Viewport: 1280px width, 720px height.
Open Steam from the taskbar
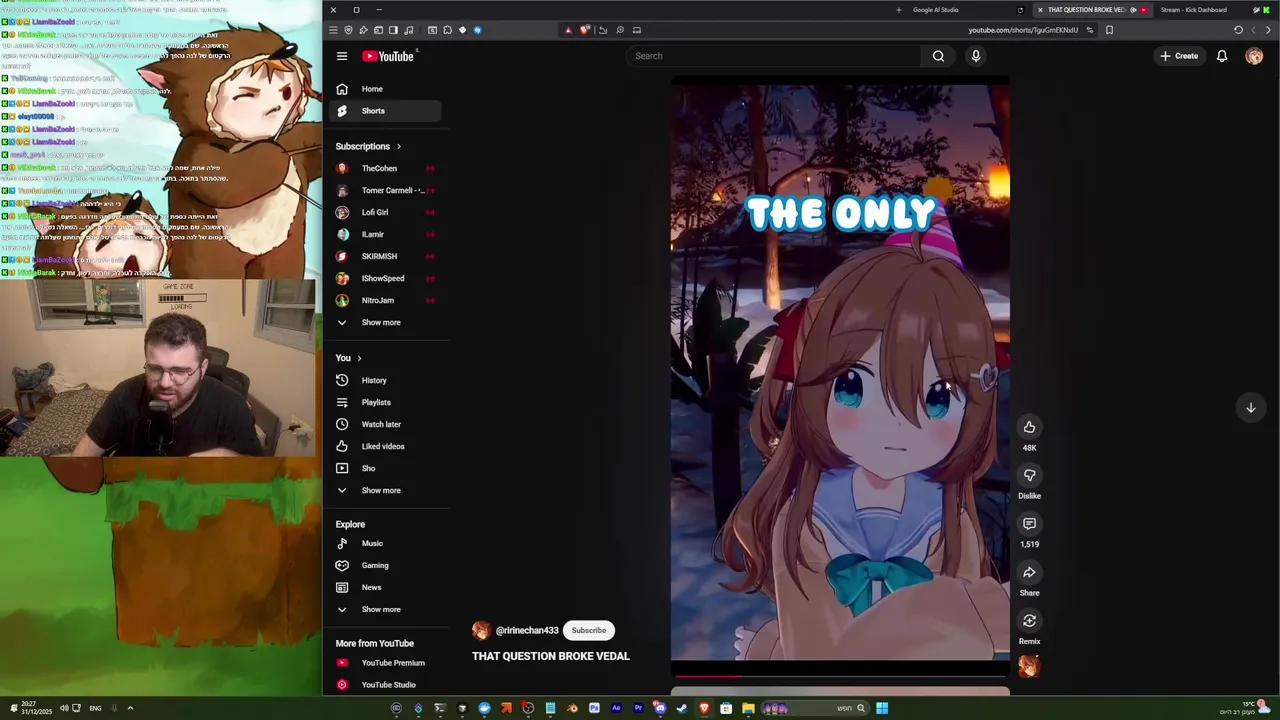click(x=681, y=708)
